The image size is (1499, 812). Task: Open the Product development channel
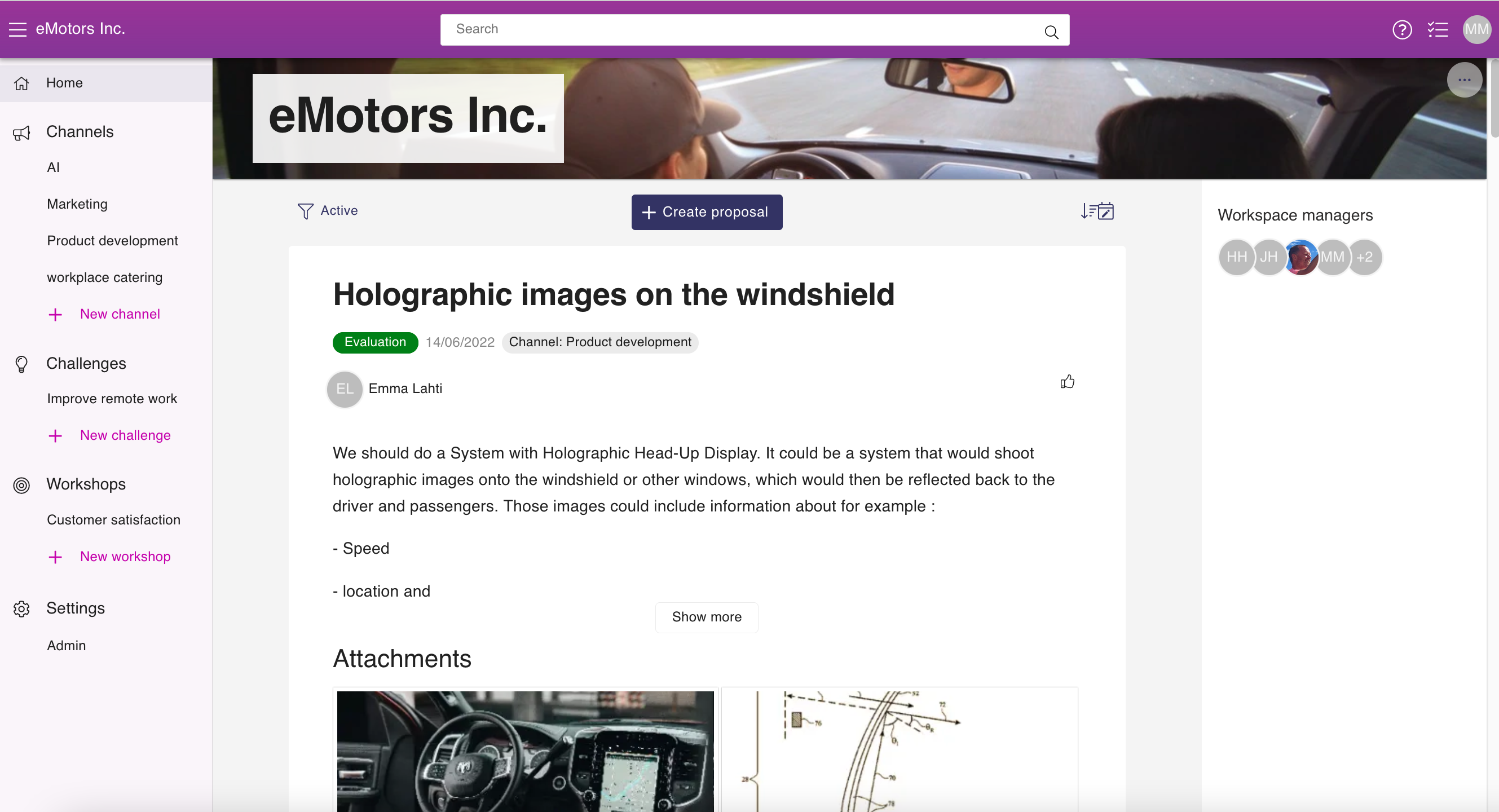(112, 241)
